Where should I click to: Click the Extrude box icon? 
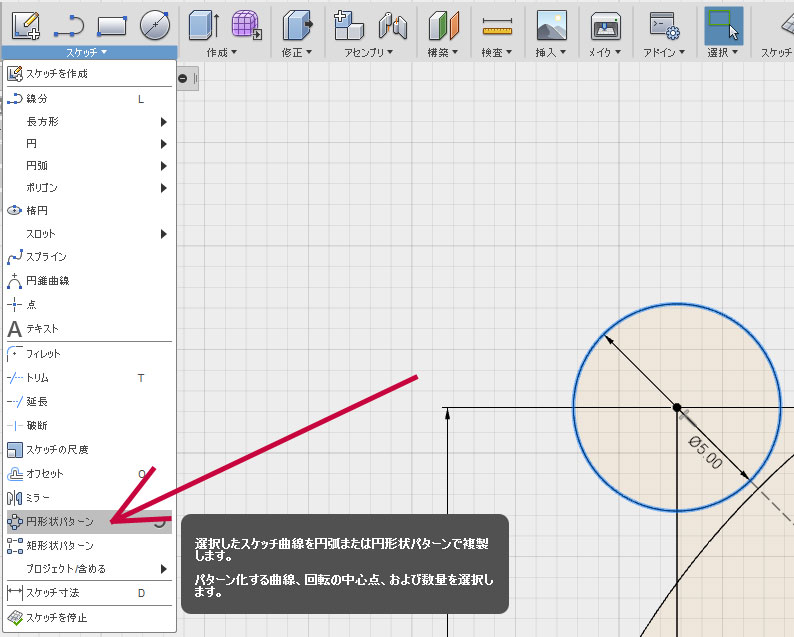pos(204,24)
